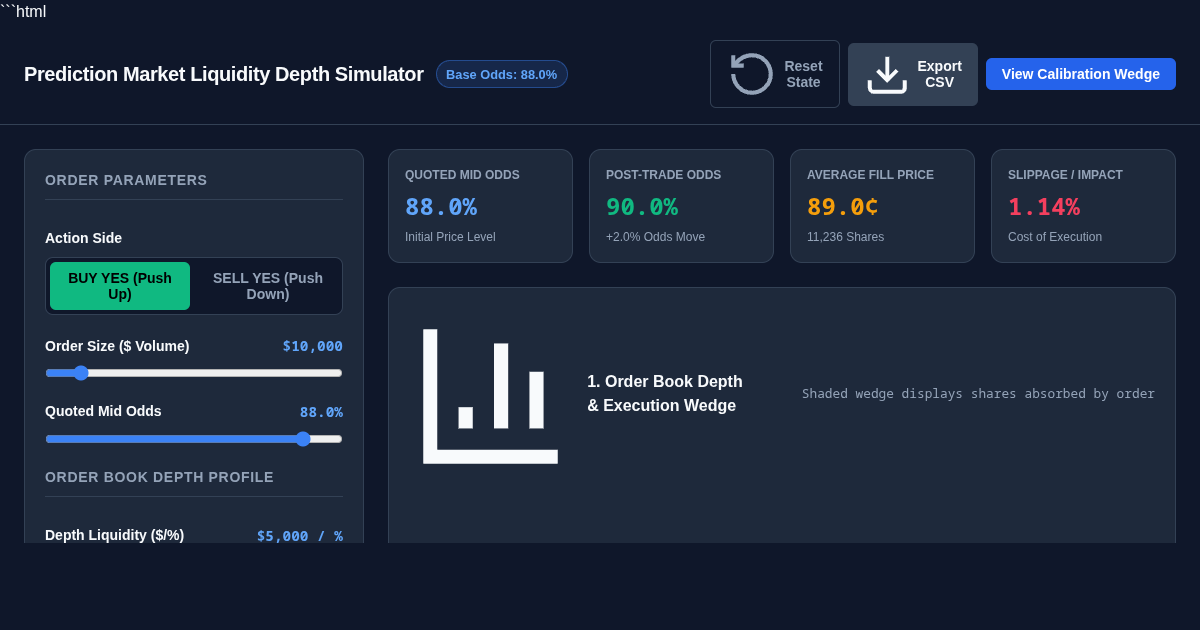
Task: Click the Reset State circular arrow icon
Action: pos(751,74)
